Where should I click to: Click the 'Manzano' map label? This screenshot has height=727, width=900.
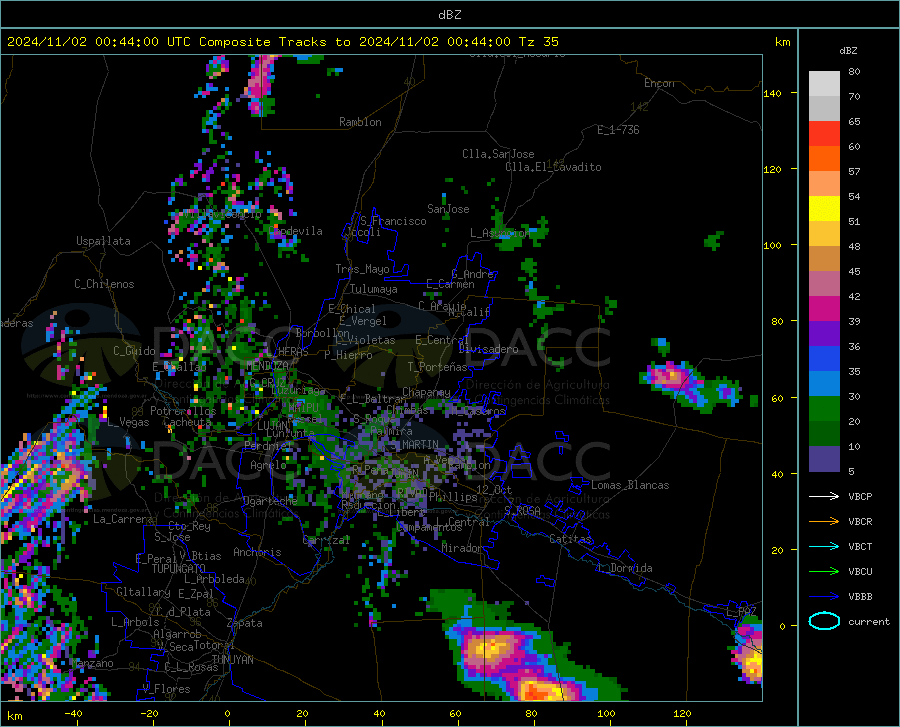[x=92, y=663]
